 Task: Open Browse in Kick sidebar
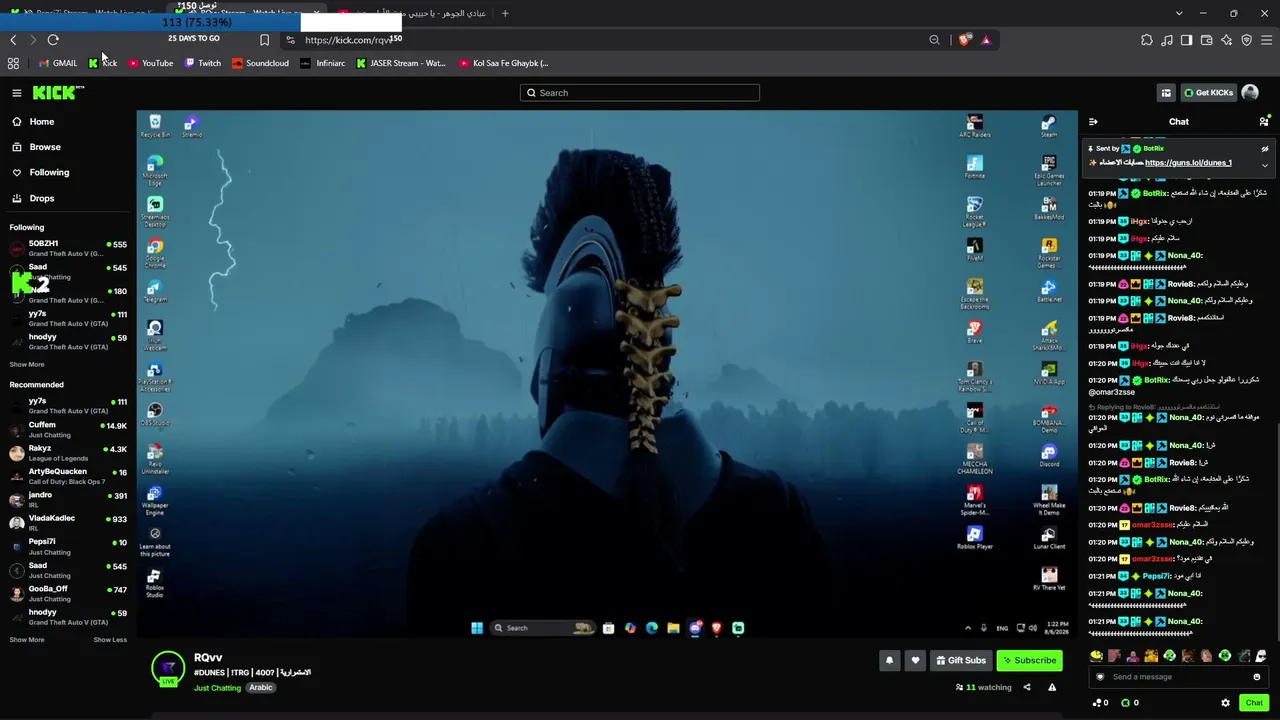coord(44,147)
